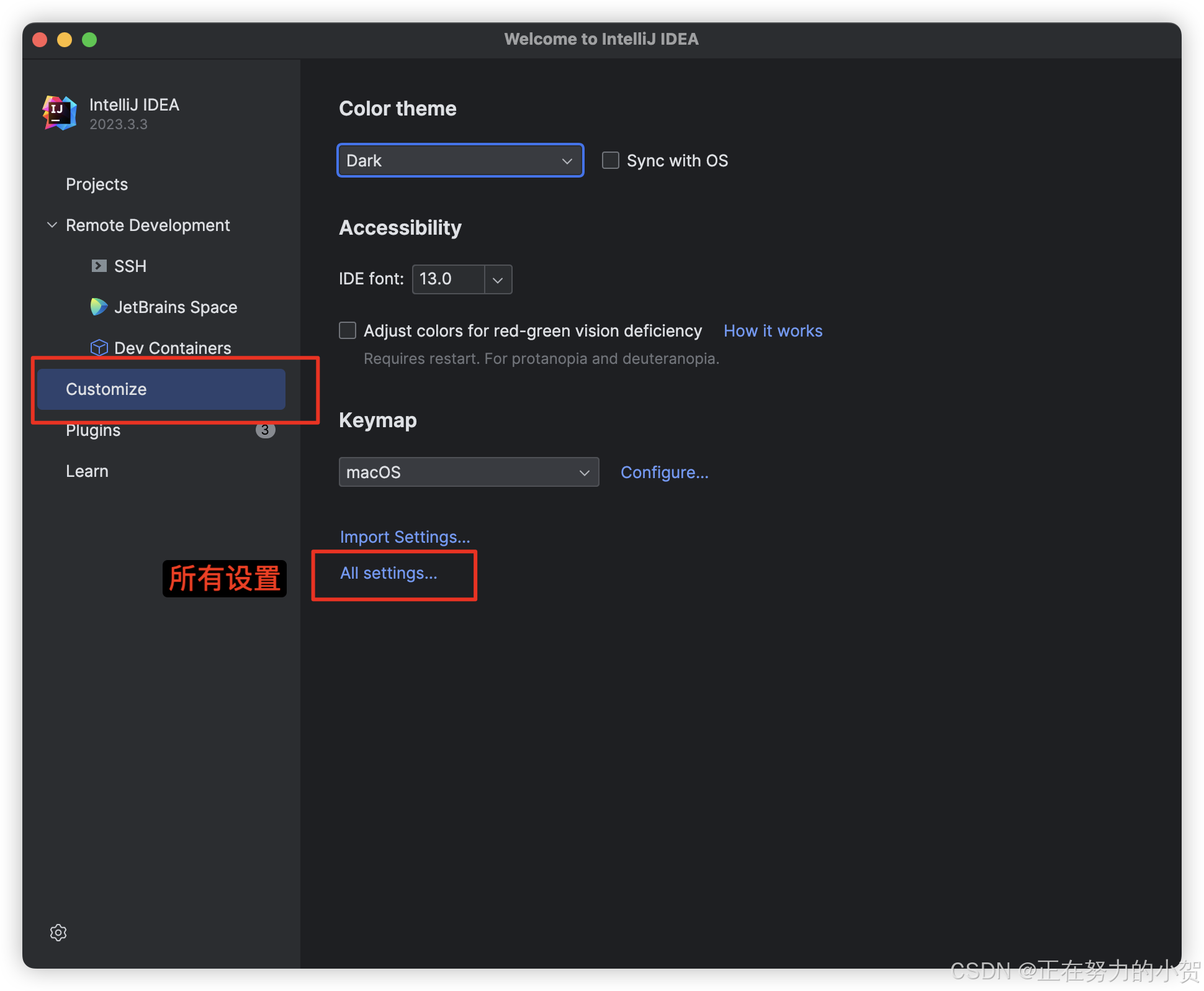Screen dimensions: 1204x991
Task: Open the IDE font size dropdown arrow
Action: click(x=498, y=279)
